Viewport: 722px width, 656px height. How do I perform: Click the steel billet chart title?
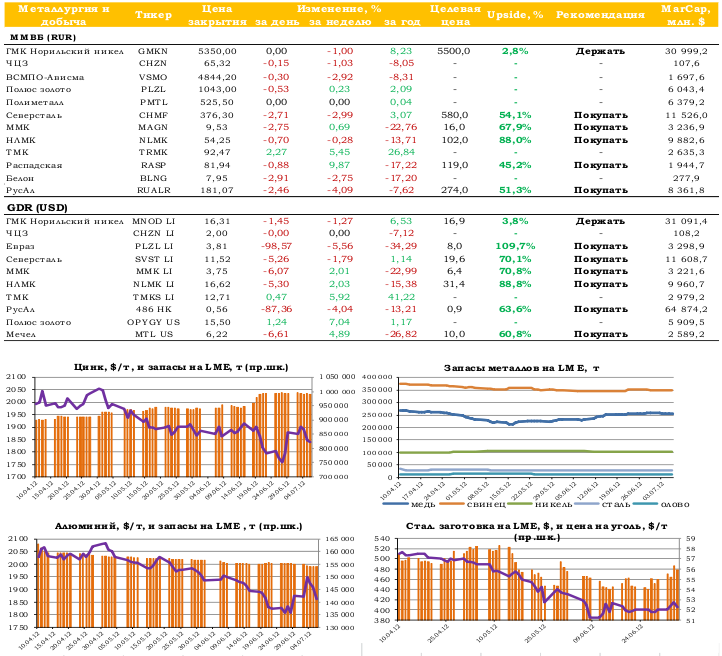click(x=537, y=532)
